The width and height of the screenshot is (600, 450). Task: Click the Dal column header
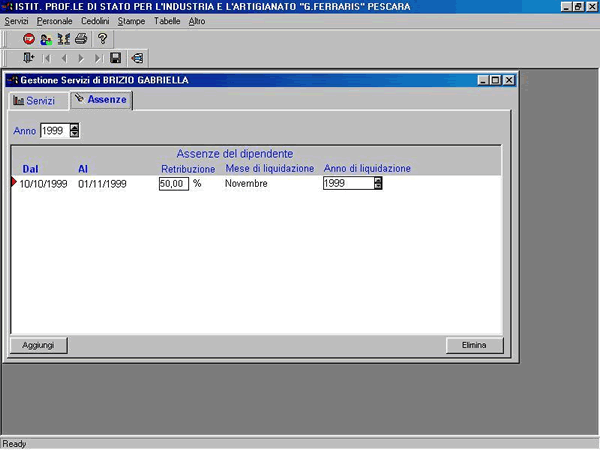tap(30, 169)
